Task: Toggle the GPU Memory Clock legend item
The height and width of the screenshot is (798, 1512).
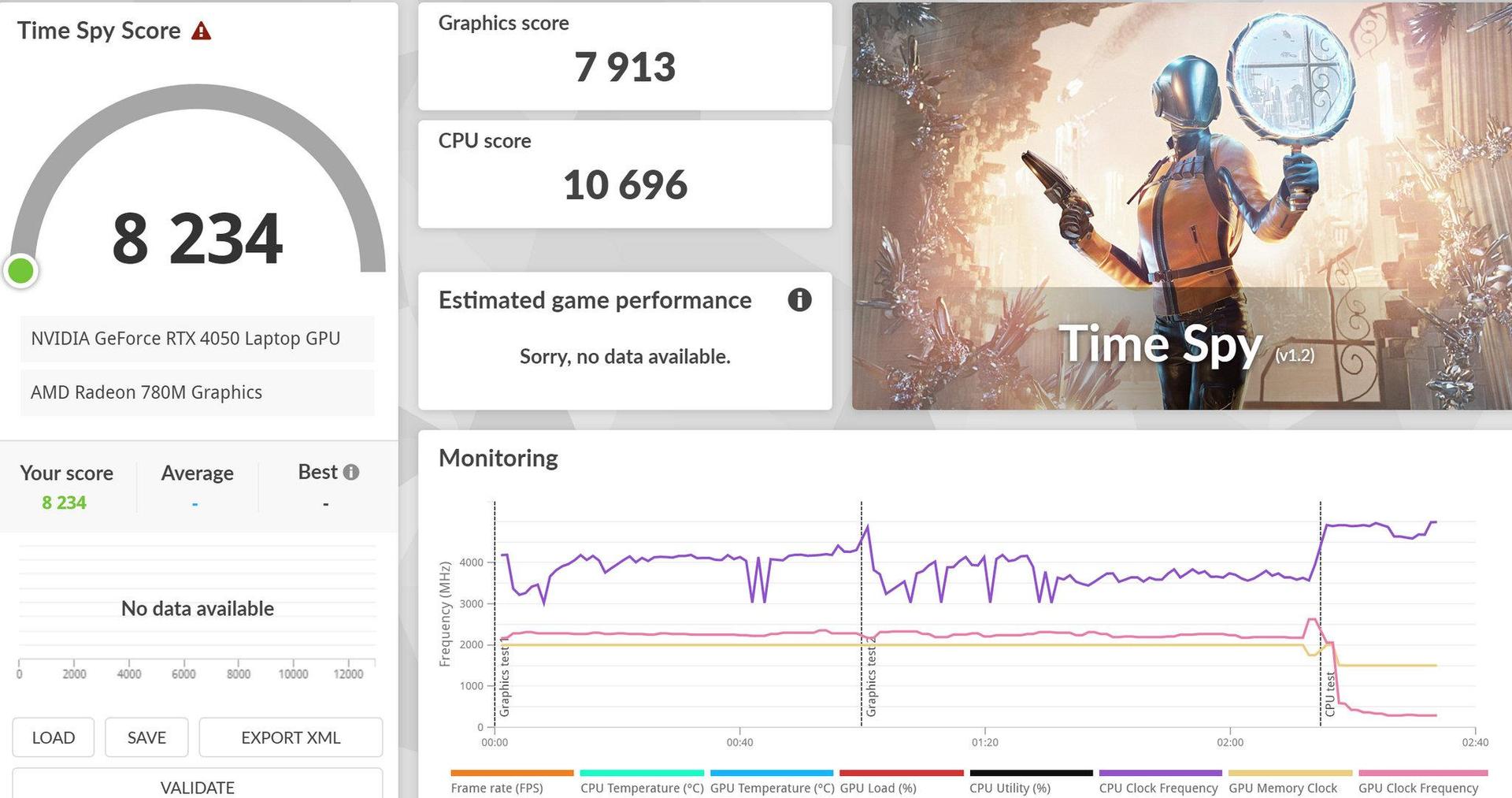Action: [1290, 783]
